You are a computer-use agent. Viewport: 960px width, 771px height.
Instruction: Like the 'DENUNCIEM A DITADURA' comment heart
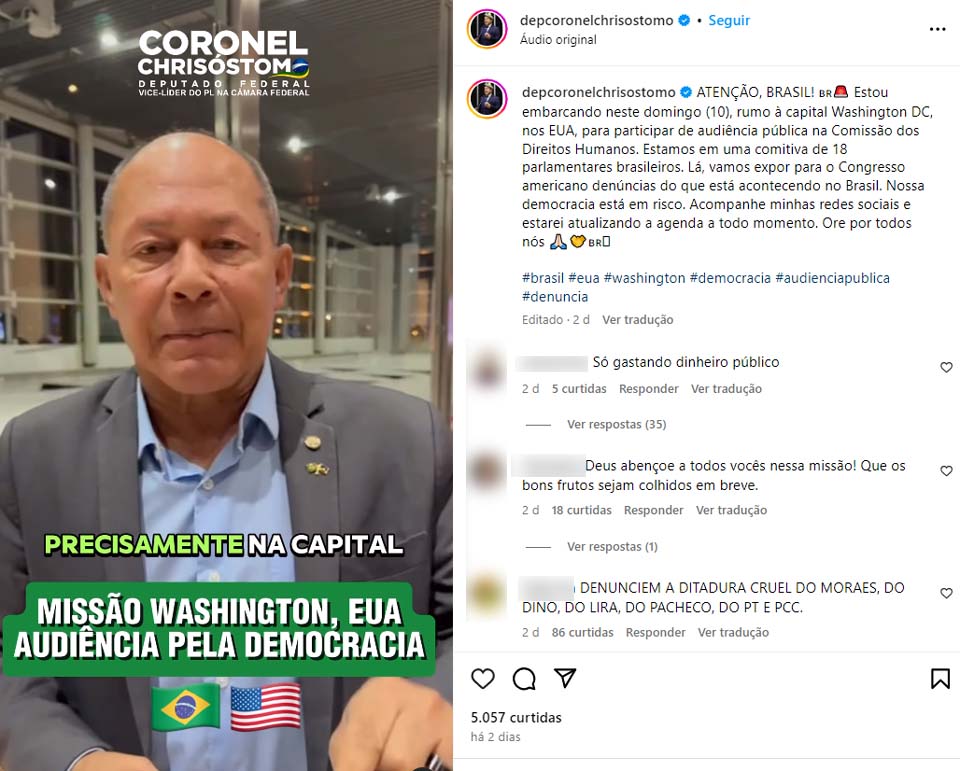[x=946, y=593]
